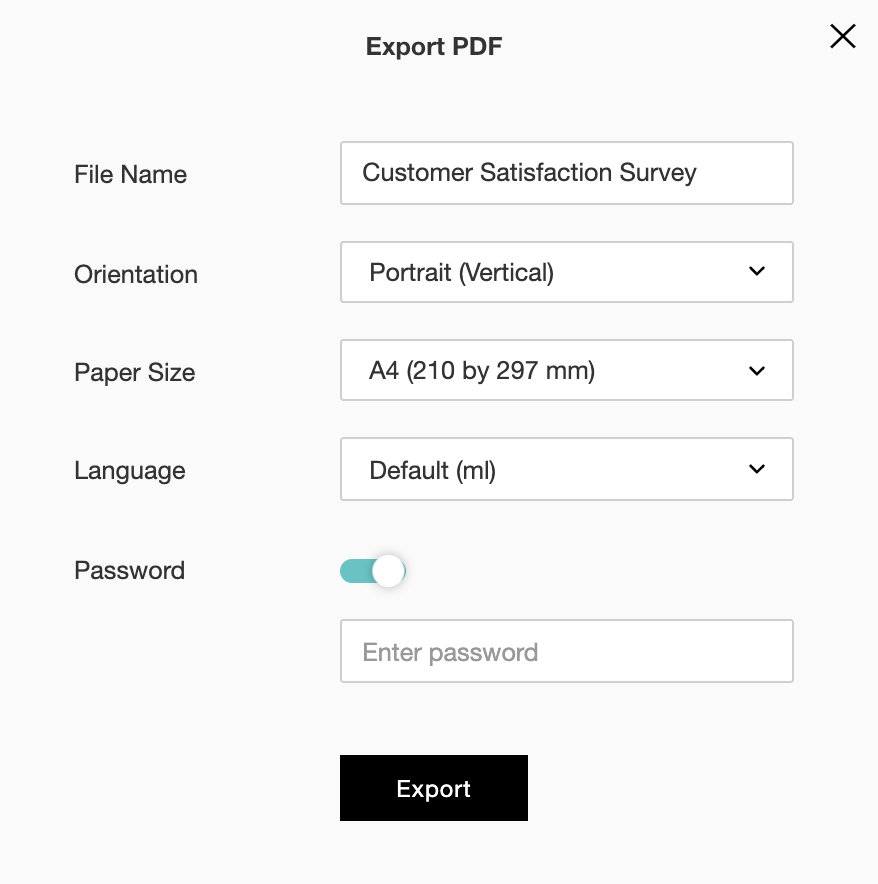Click the Export PDF dialog title
This screenshot has height=884, width=878.
click(434, 46)
